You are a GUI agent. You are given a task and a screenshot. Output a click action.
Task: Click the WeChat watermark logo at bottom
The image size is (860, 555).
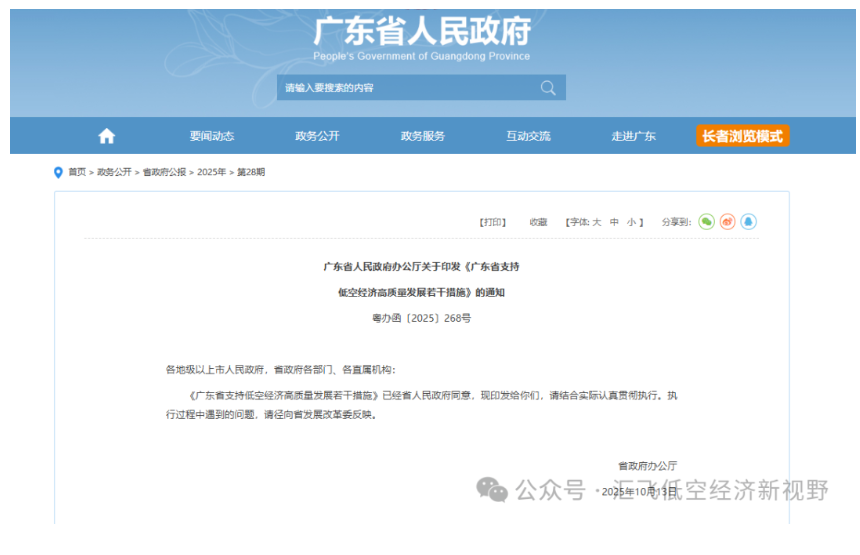(491, 489)
